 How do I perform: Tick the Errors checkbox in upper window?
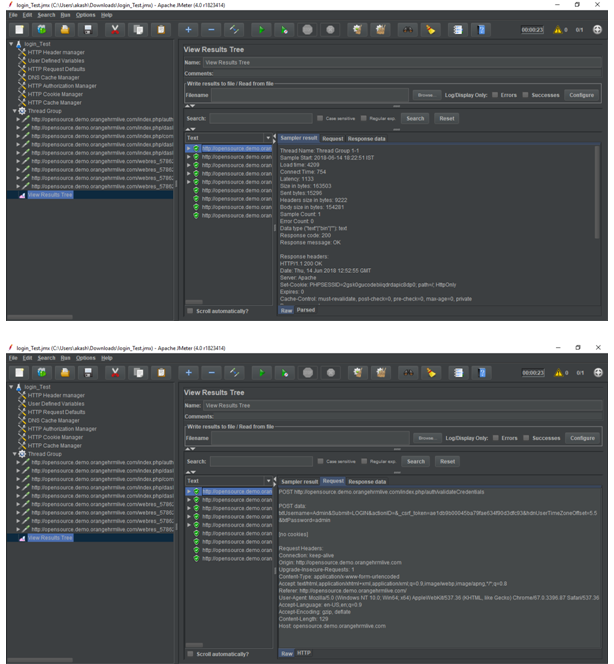495,95
